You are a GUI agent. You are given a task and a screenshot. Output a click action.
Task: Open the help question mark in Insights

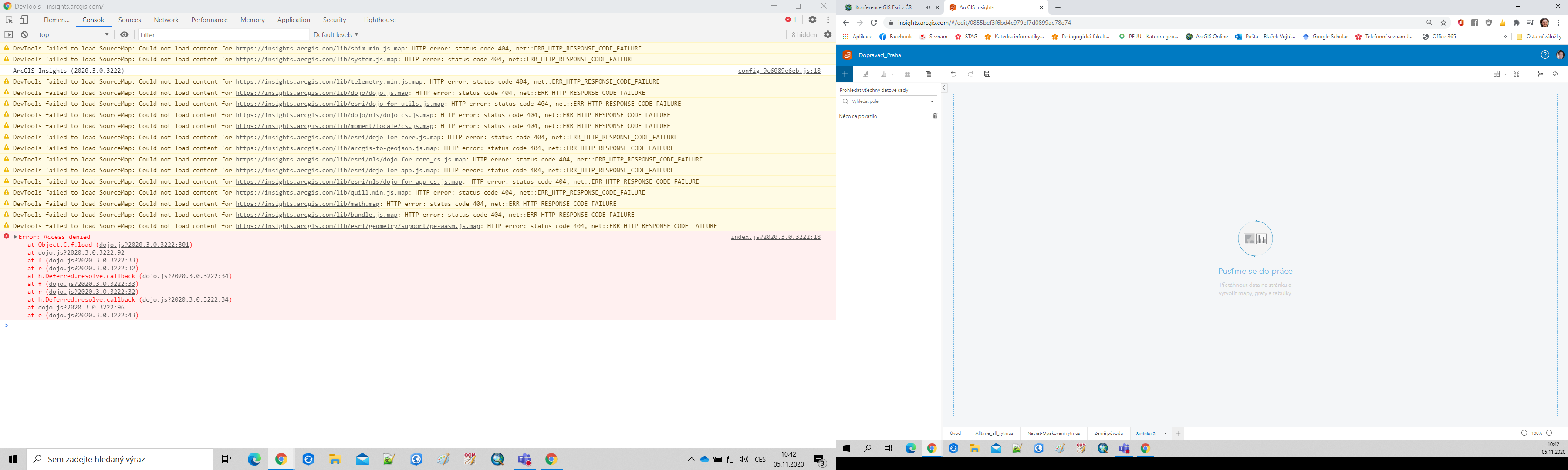[x=1545, y=55]
